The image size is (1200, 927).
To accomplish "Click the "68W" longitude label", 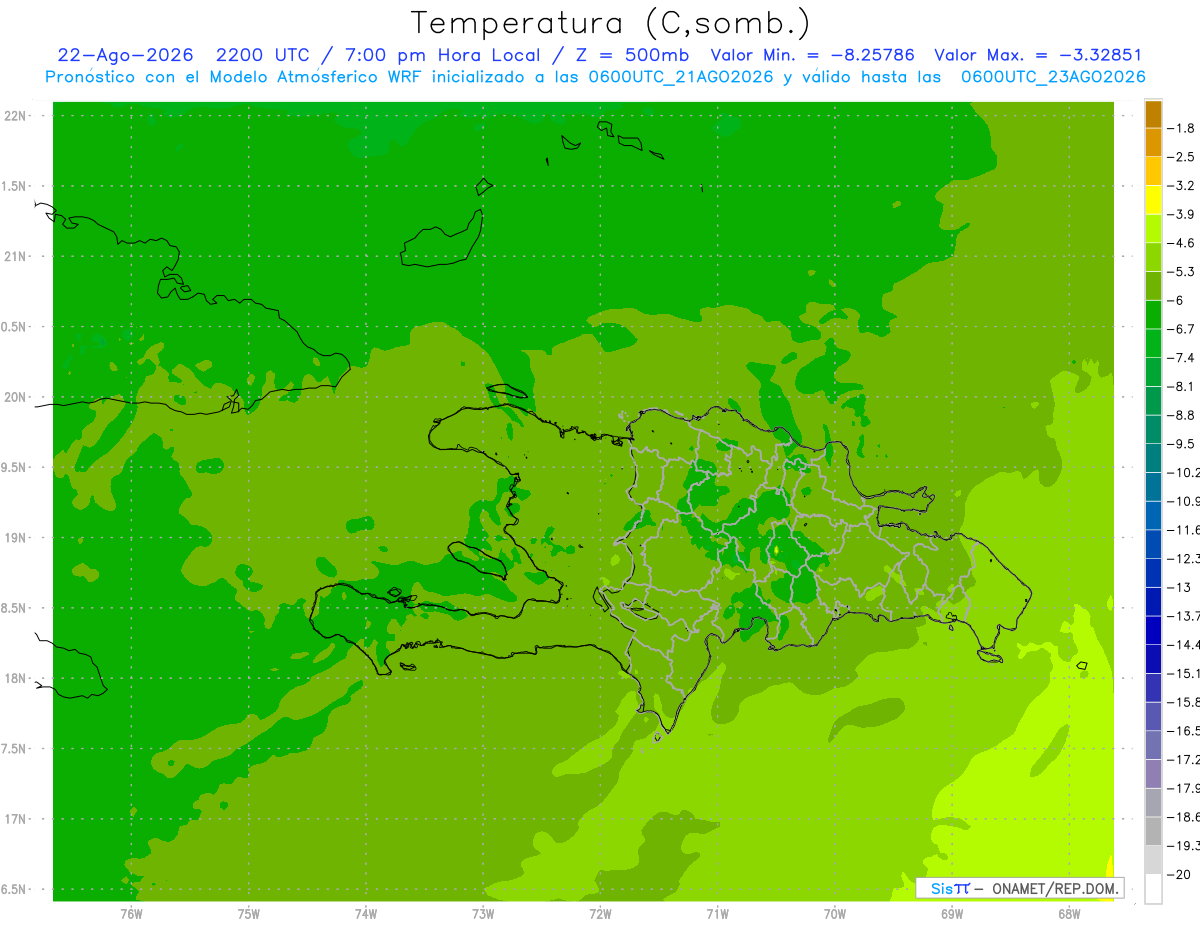I will coord(1068,914).
